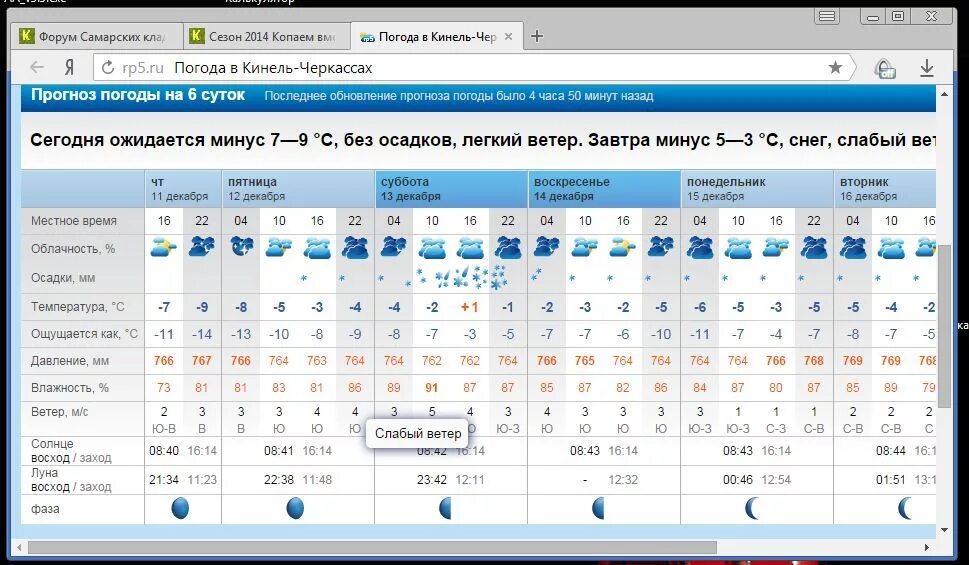This screenshot has width=969, height=565.
Task: Reload the page with the refresh icon
Action: click(x=108, y=67)
